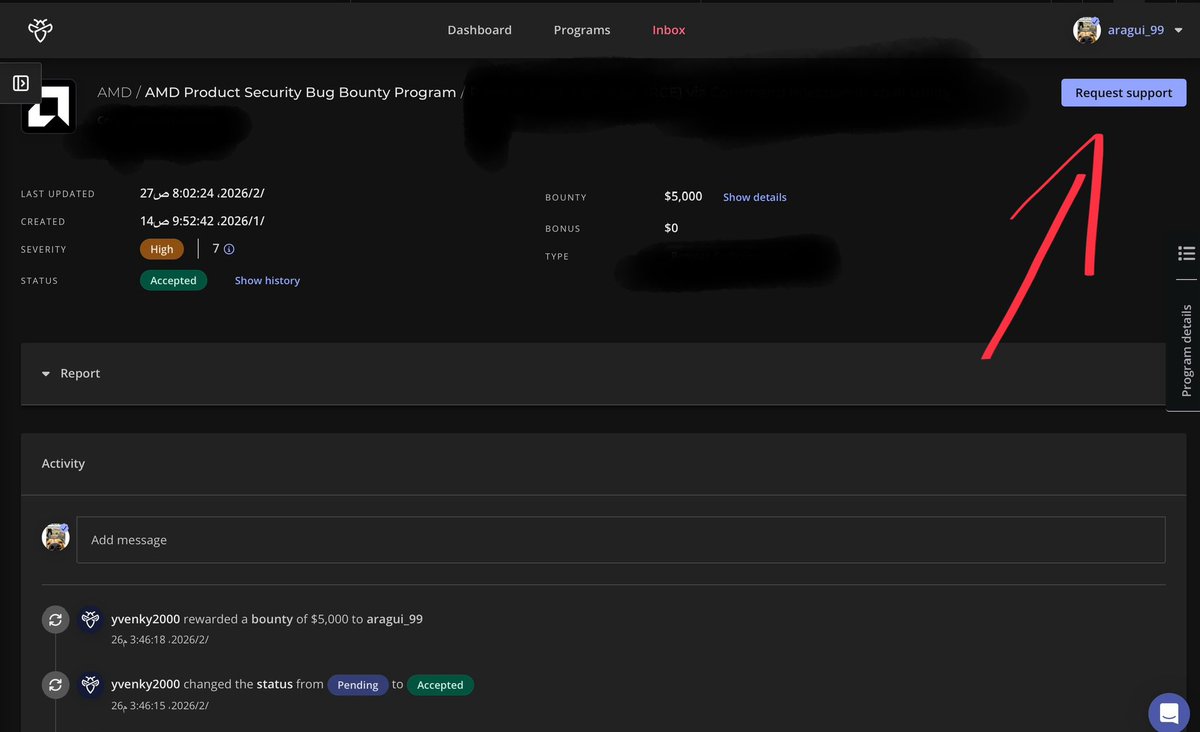This screenshot has height=732, width=1200.
Task: Open AMD Product Security Bug Bounty Program breadcrumb
Action: tap(300, 92)
